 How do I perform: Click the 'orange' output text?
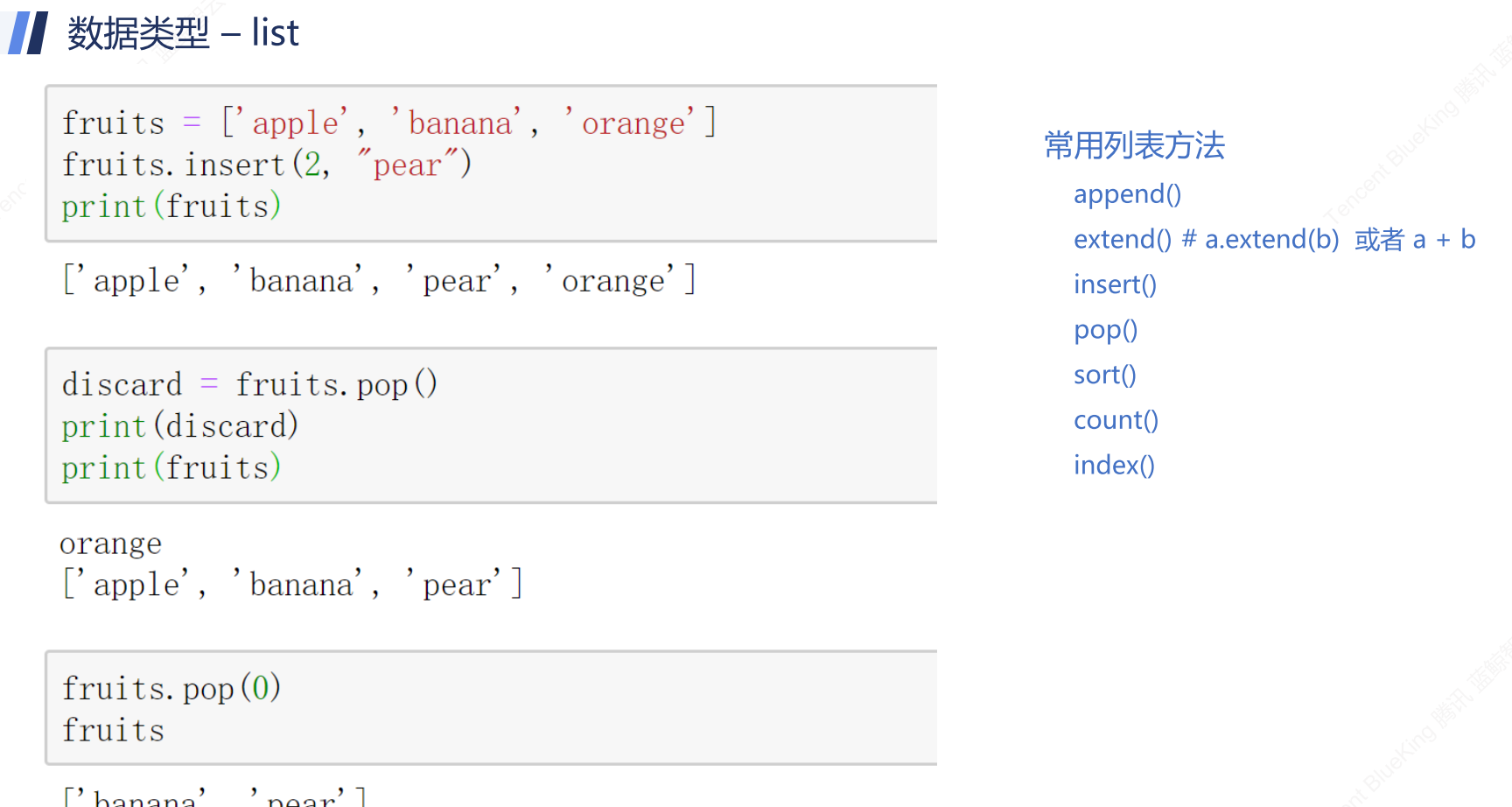110,544
